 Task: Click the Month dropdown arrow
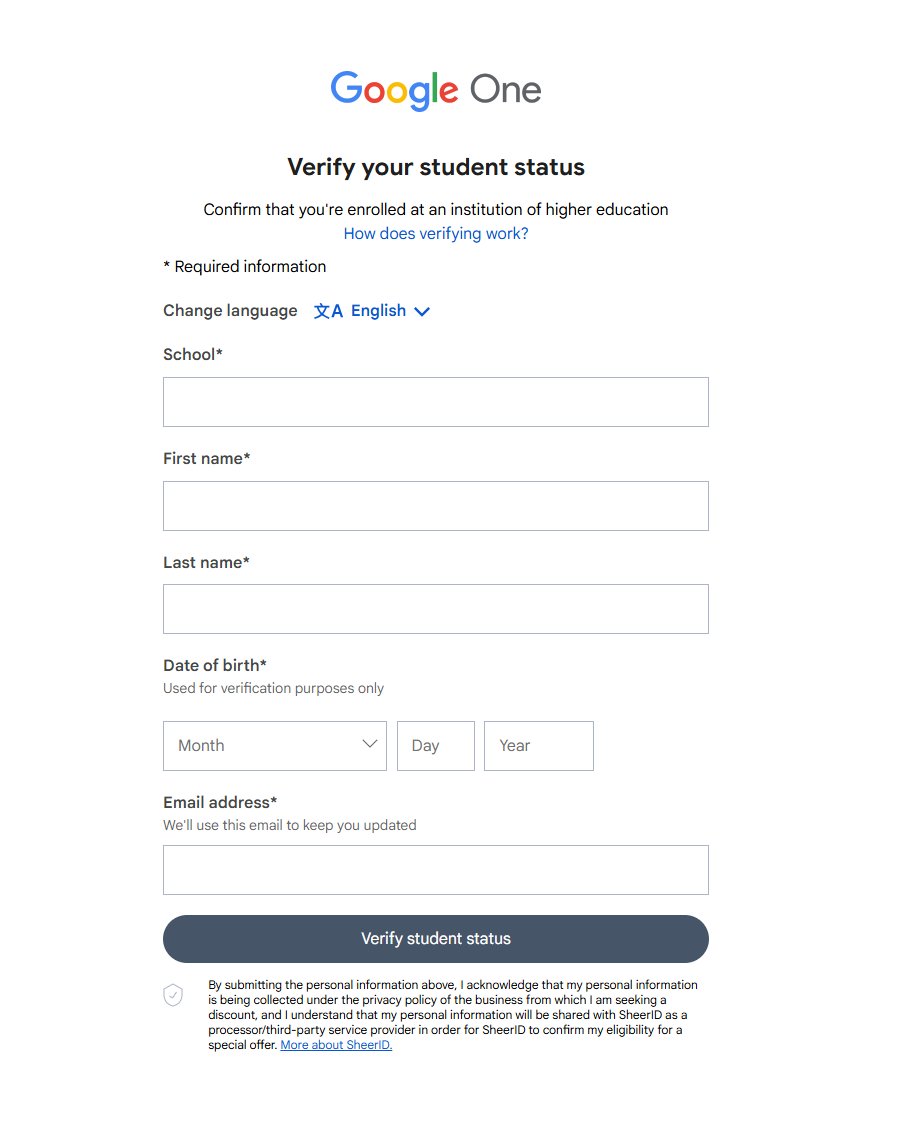(369, 745)
